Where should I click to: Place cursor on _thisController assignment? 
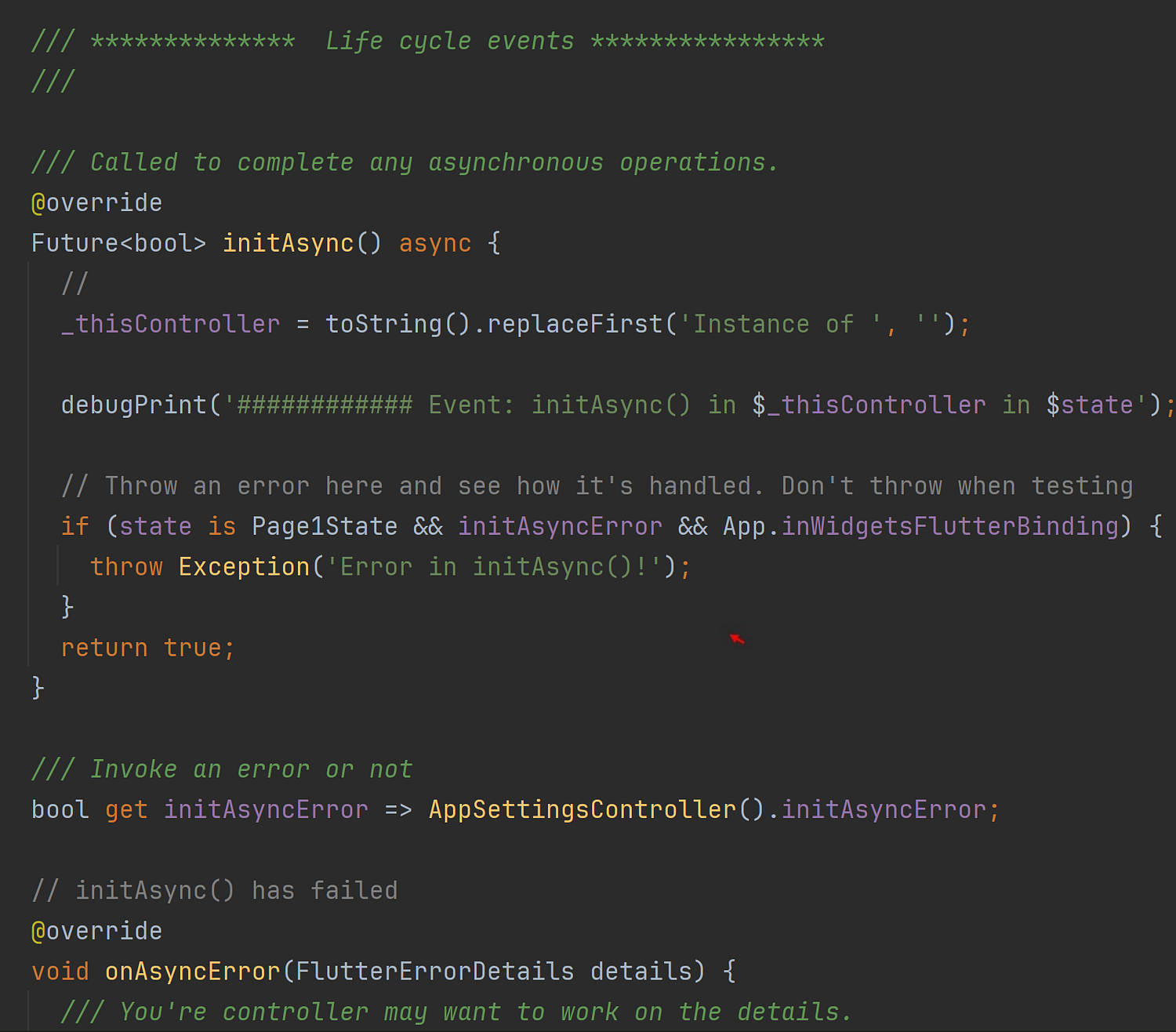(x=170, y=324)
